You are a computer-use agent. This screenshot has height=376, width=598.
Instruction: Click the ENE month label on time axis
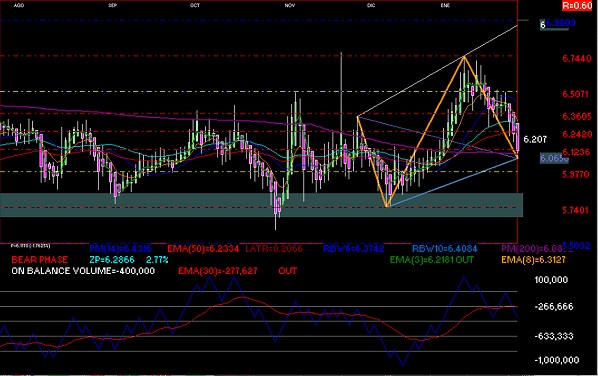[445, 5]
